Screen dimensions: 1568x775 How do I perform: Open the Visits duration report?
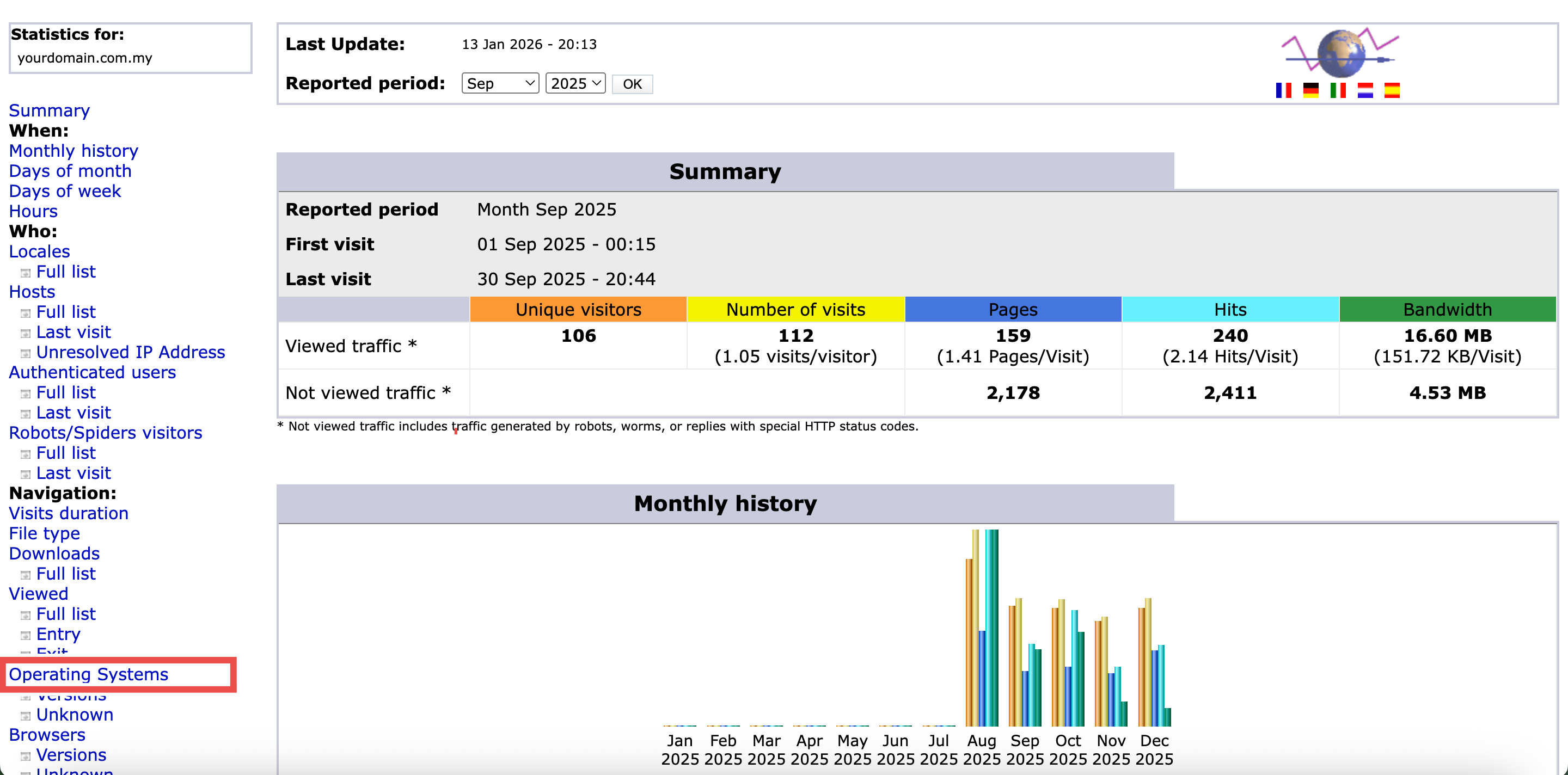coord(68,513)
